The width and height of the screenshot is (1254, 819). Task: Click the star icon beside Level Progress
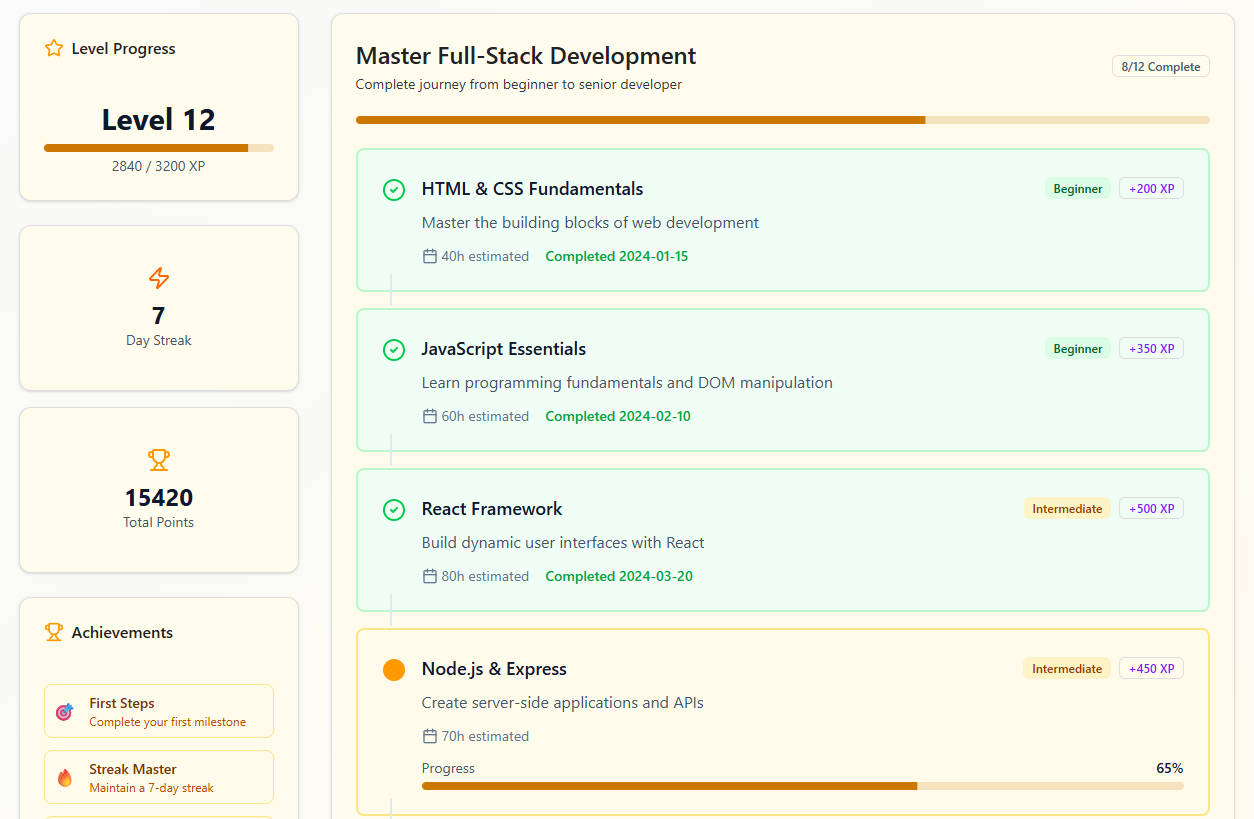click(54, 48)
